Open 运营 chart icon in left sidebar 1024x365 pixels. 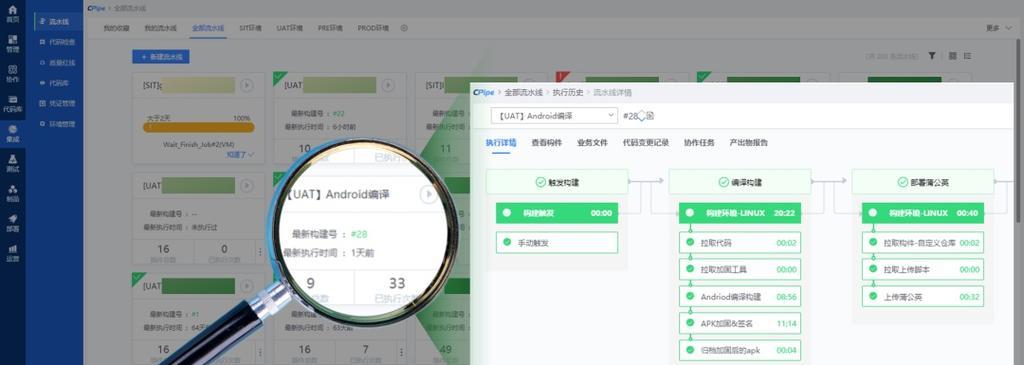[x=12, y=253]
